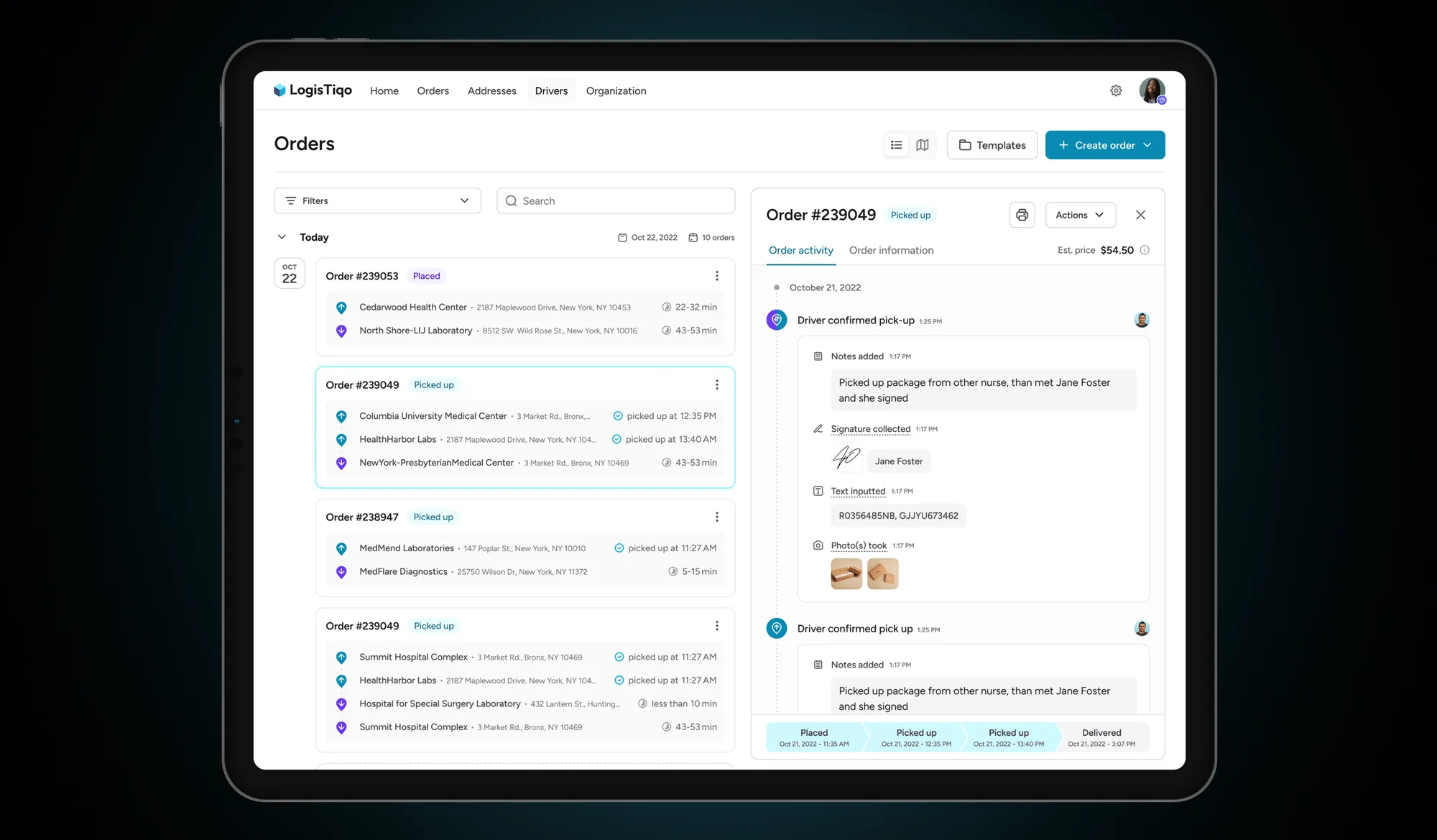Switch to map view icon
This screenshot has width=1437, height=840.
pos(923,145)
